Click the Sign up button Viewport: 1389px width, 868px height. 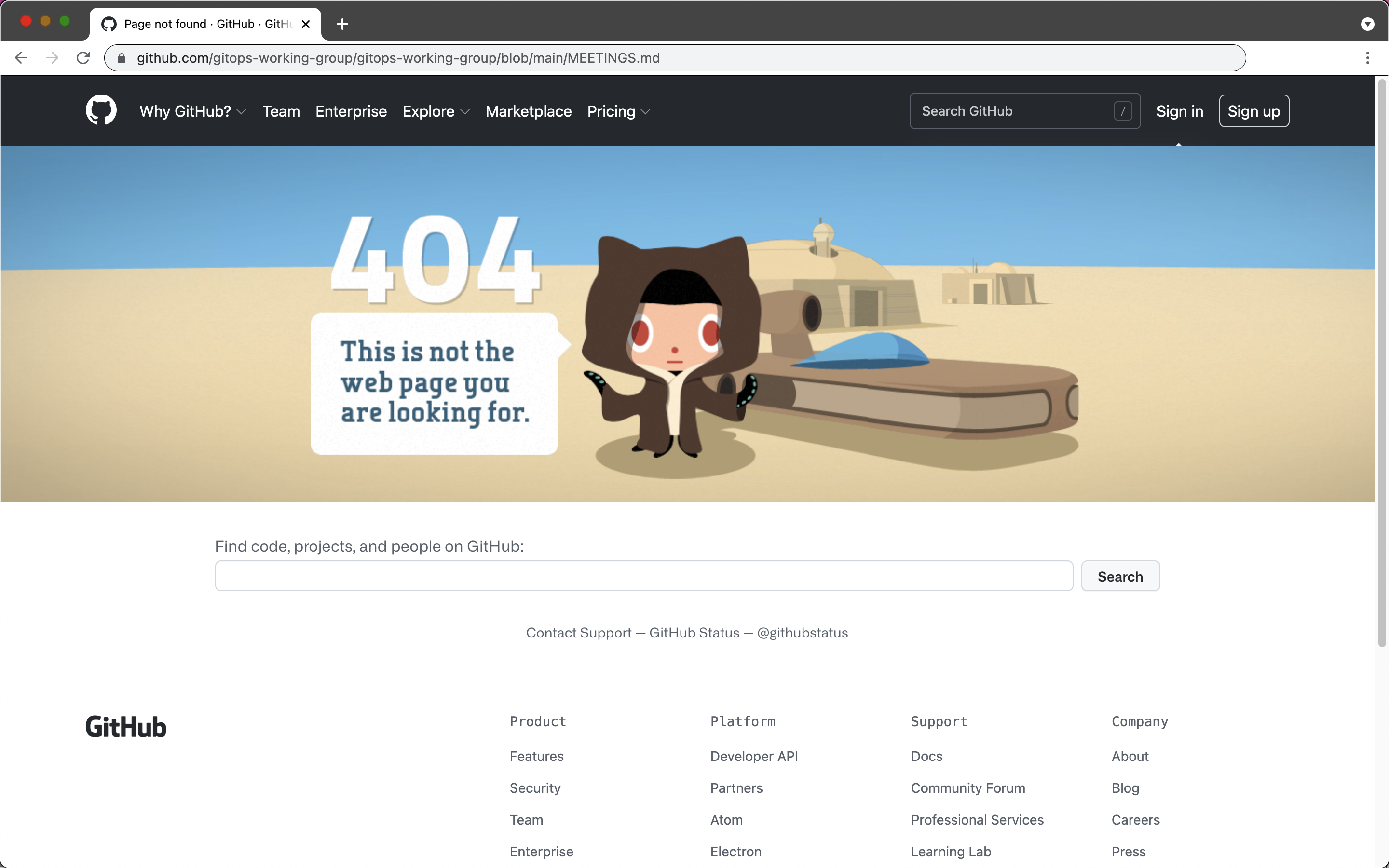tap(1253, 111)
